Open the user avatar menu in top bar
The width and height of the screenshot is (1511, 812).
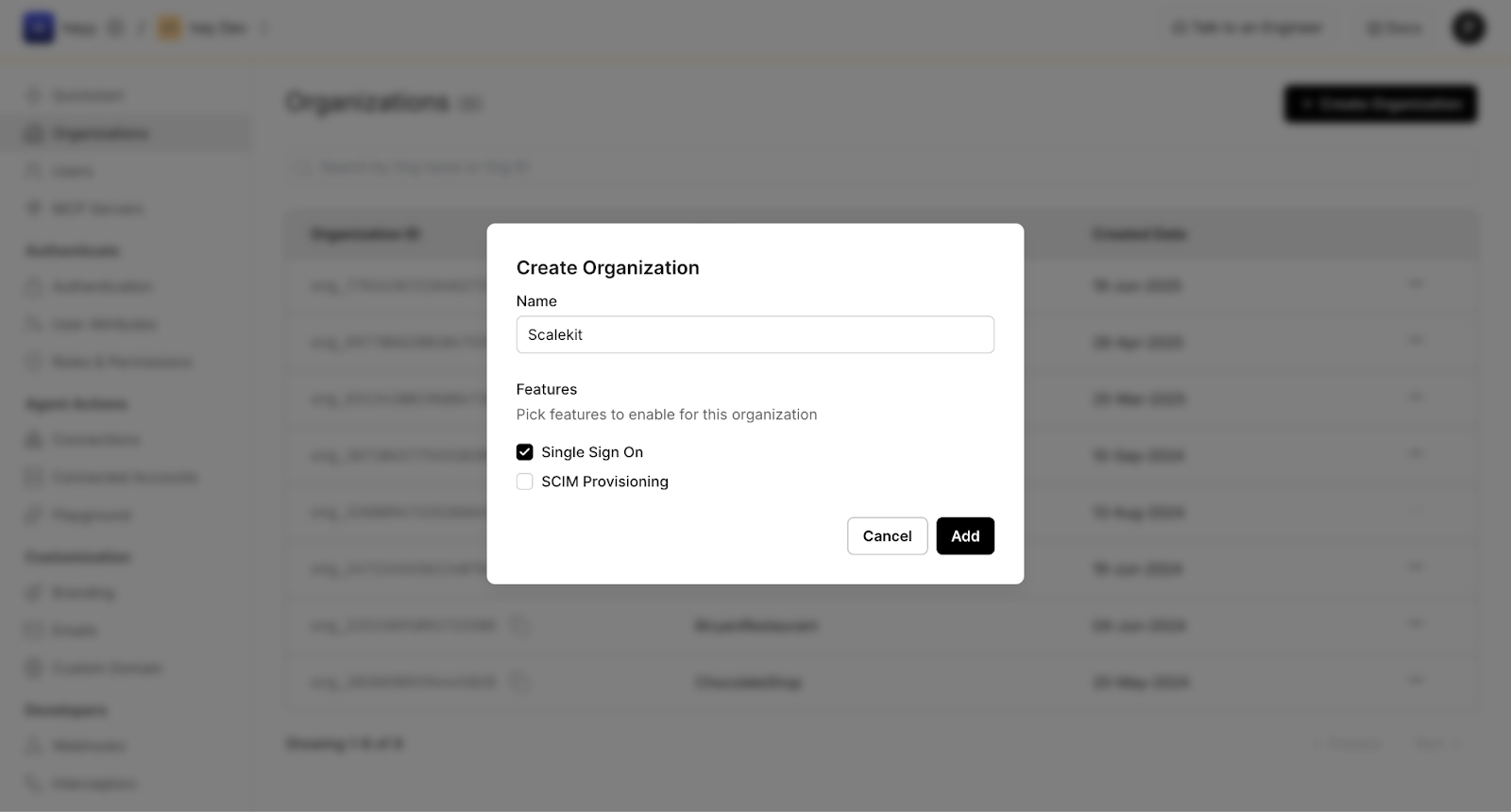1468,28
